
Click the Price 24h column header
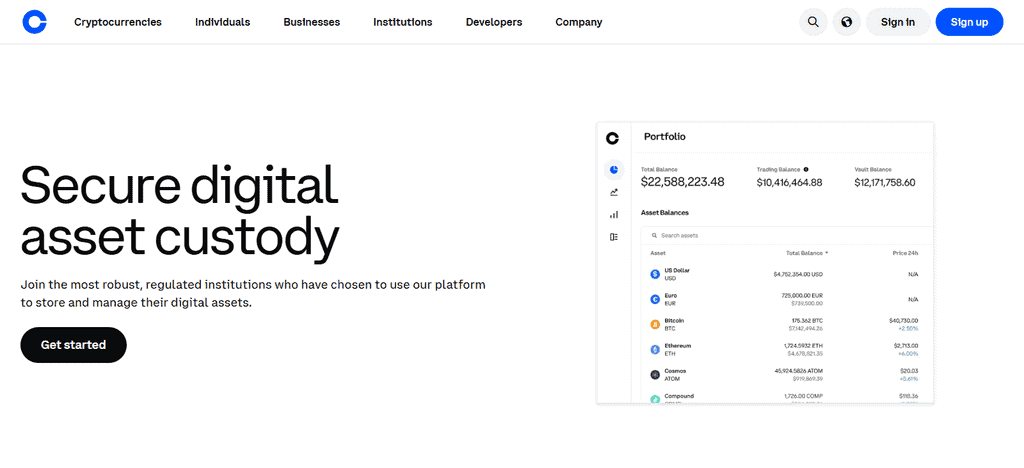(906, 253)
